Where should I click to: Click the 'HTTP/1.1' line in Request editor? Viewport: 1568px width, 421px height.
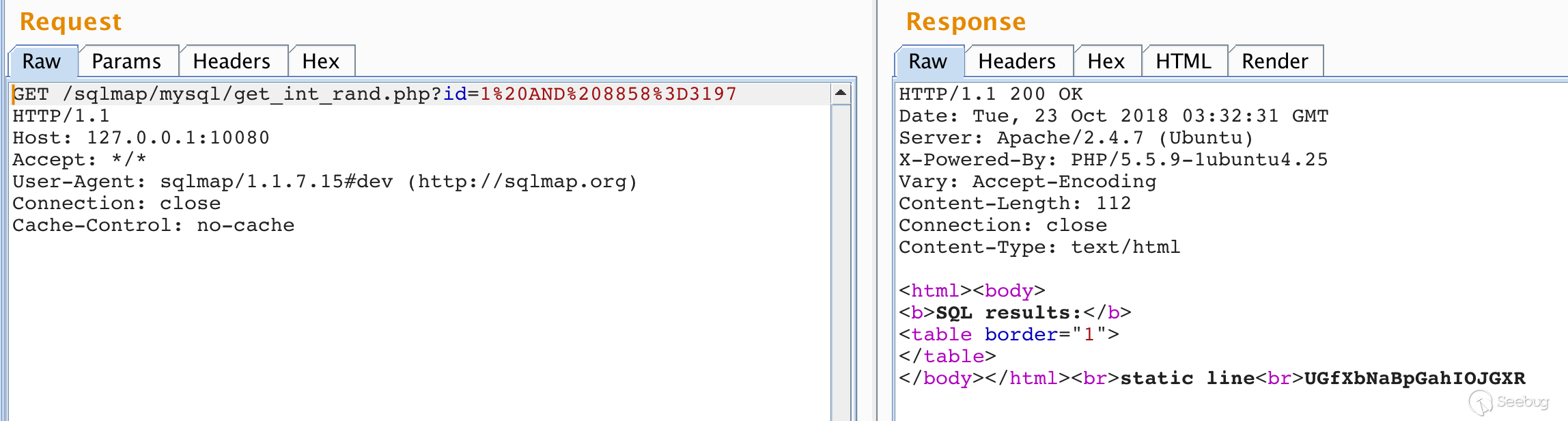tap(61, 116)
